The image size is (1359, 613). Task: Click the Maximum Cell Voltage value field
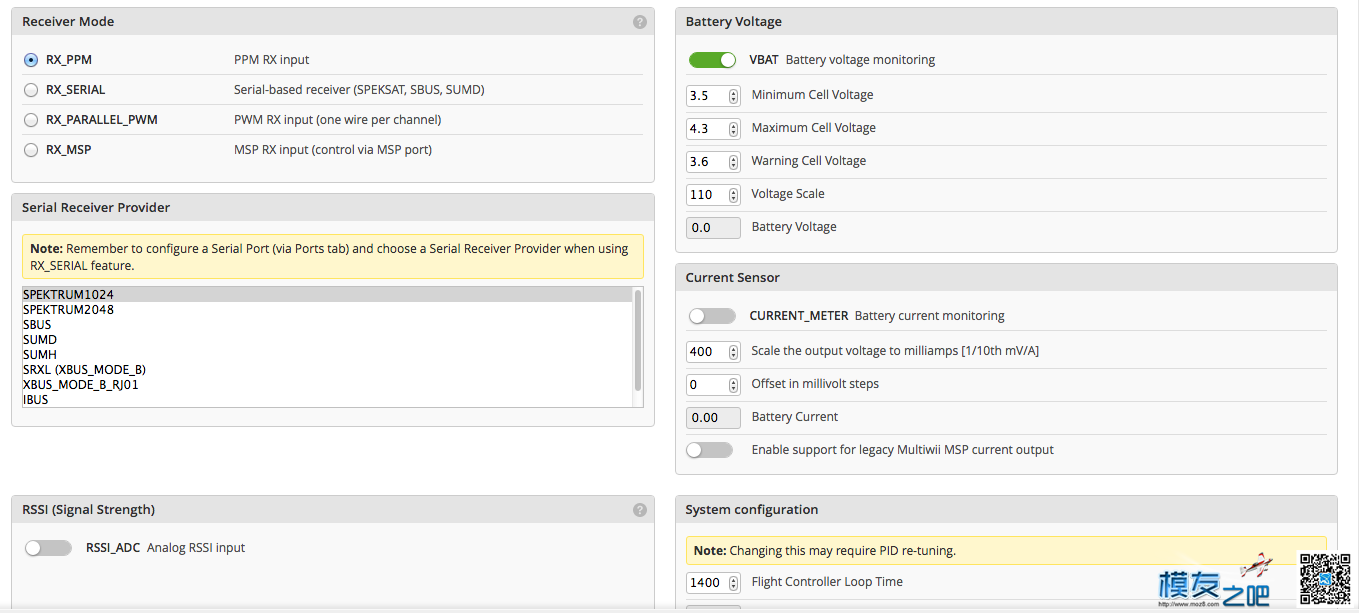[x=713, y=129]
